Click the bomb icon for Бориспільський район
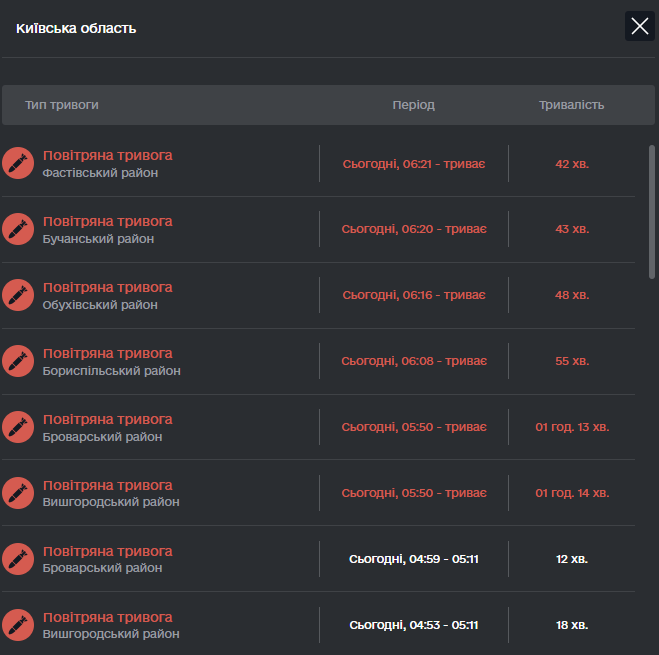Image resolution: width=659 pixels, height=655 pixels. click(18, 361)
